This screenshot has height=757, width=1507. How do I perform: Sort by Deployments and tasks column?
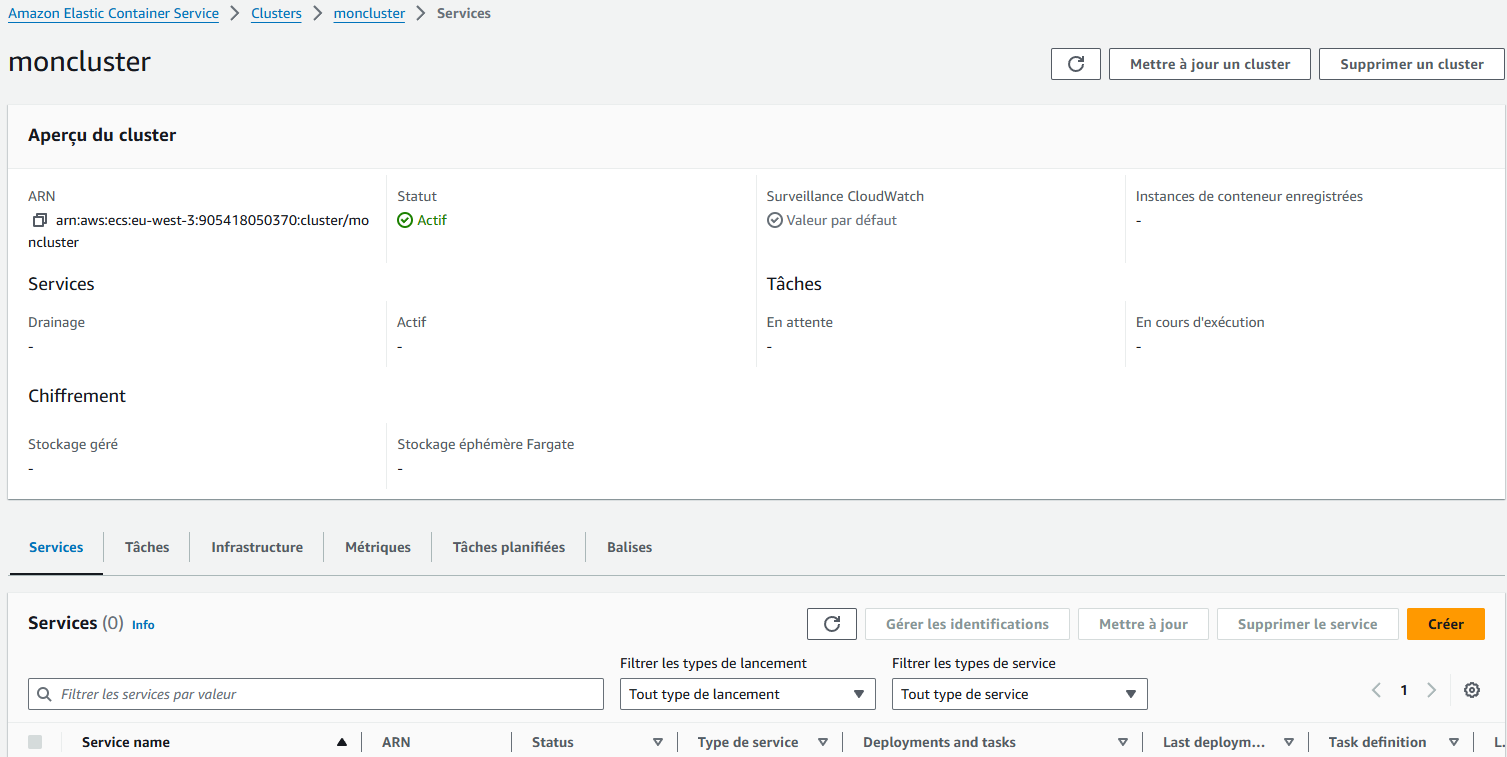click(x=1123, y=742)
